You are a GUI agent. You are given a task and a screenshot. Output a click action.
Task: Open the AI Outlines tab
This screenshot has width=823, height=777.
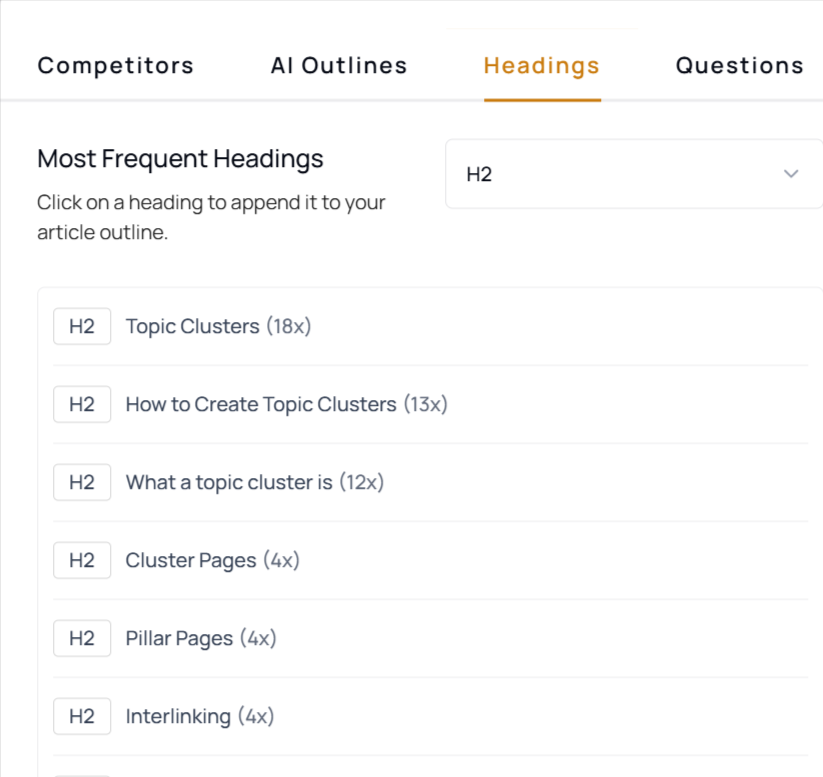click(x=339, y=66)
